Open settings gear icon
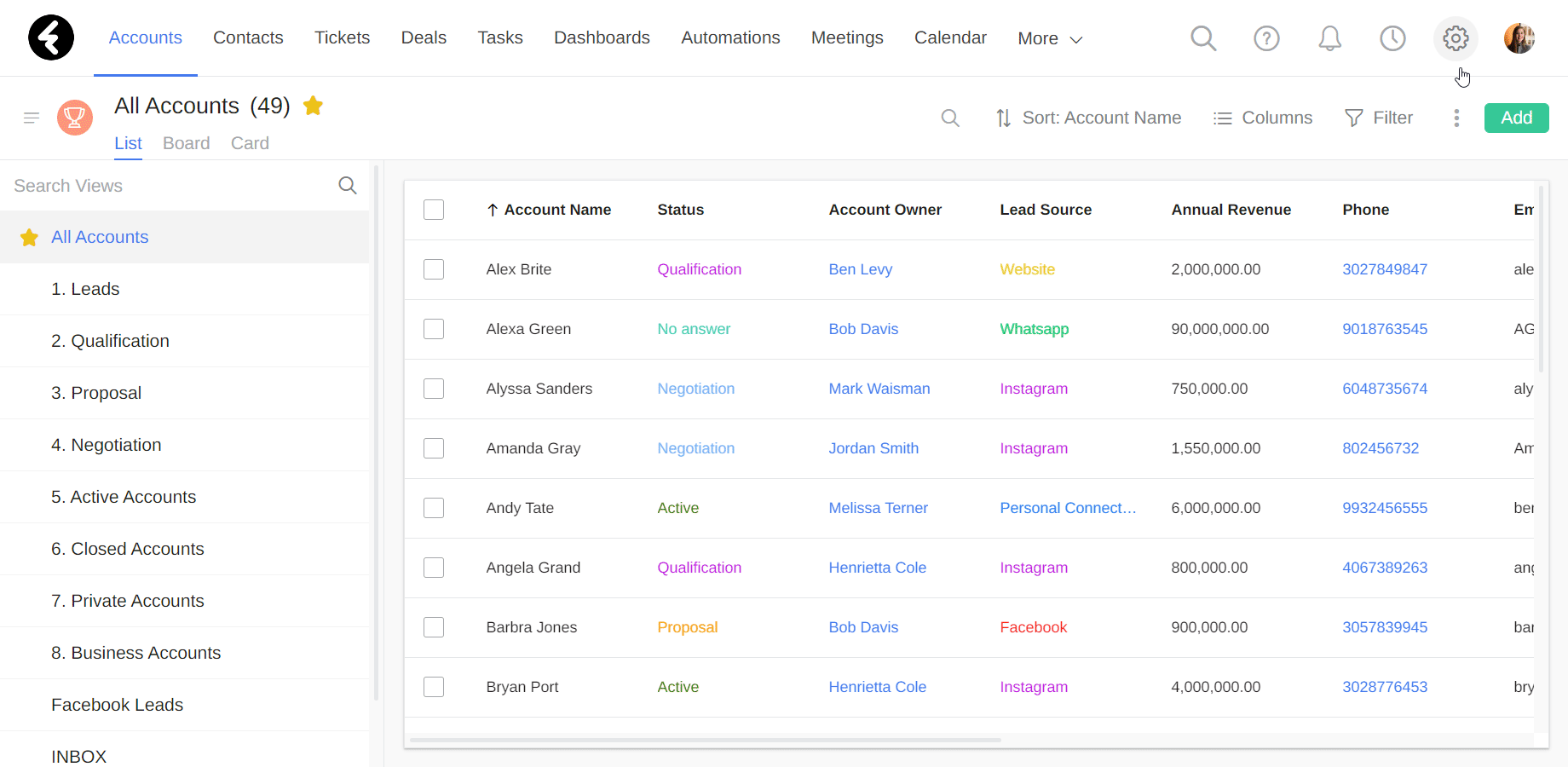This screenshot has height=767, width=1568. tap(1456, 38)
